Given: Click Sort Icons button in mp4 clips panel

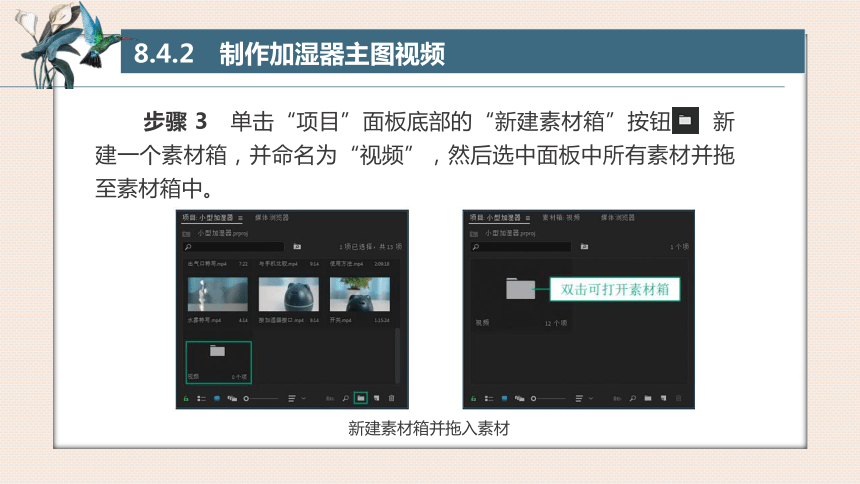Looking at the screenshot, I should (292, 398).
